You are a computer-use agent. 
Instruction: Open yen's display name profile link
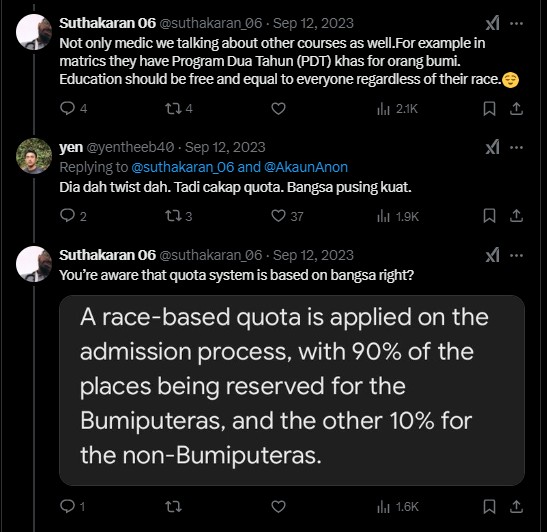pyautogui.click(x=71, y=147)
